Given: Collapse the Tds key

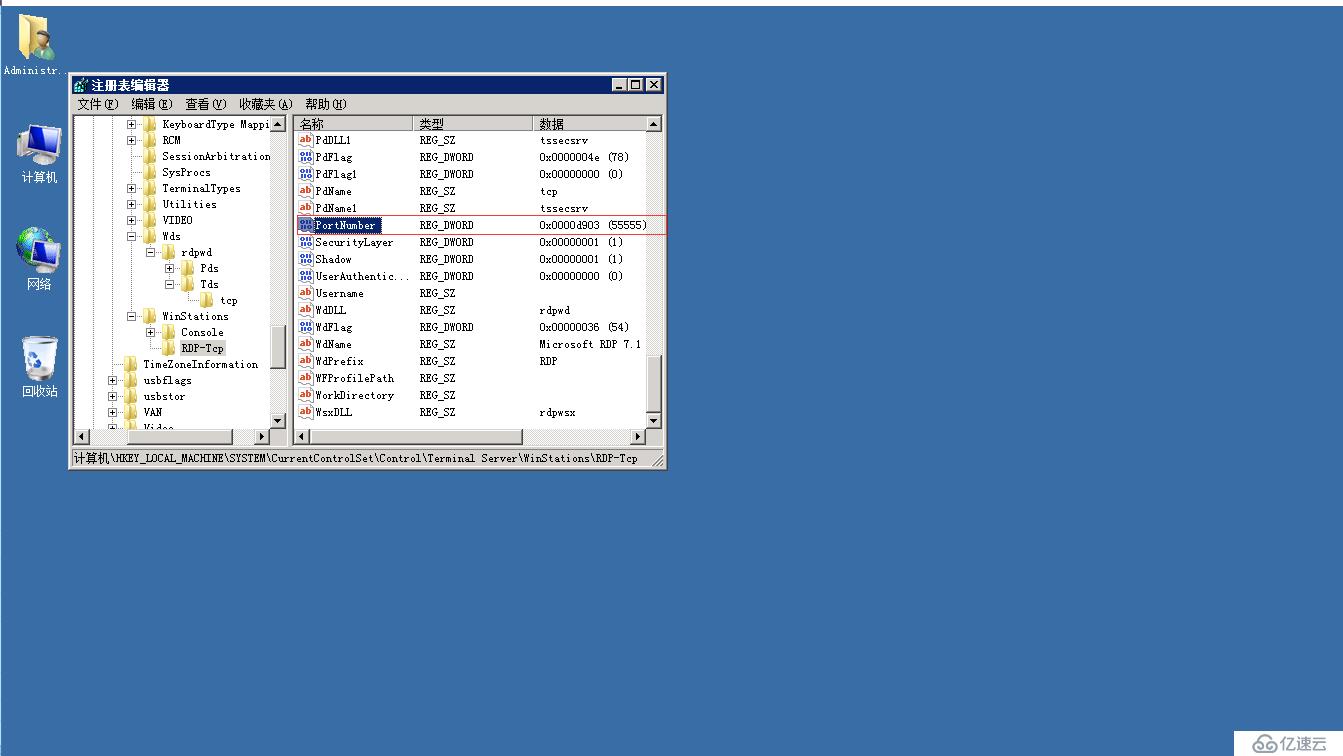Looking at the screenshot, I should [x=169, y=284].
